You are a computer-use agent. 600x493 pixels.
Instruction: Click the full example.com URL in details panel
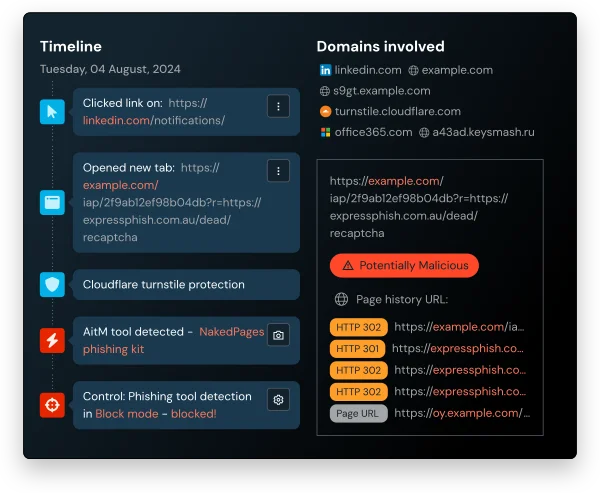click(x=419, y=207)
